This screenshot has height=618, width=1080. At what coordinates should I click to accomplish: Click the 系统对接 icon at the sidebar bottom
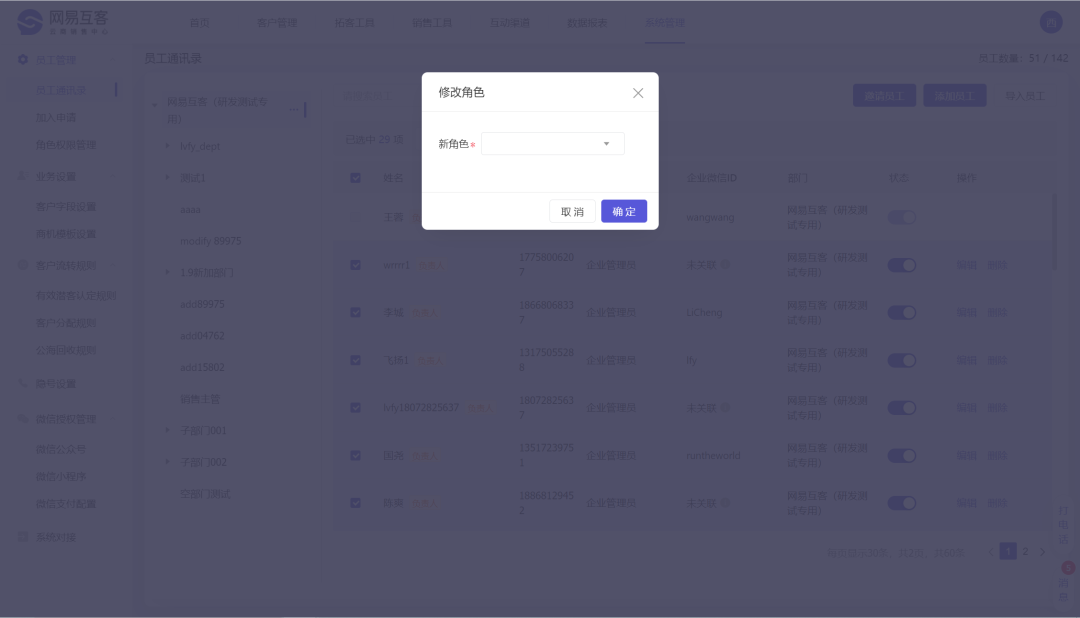click(23, 536)
